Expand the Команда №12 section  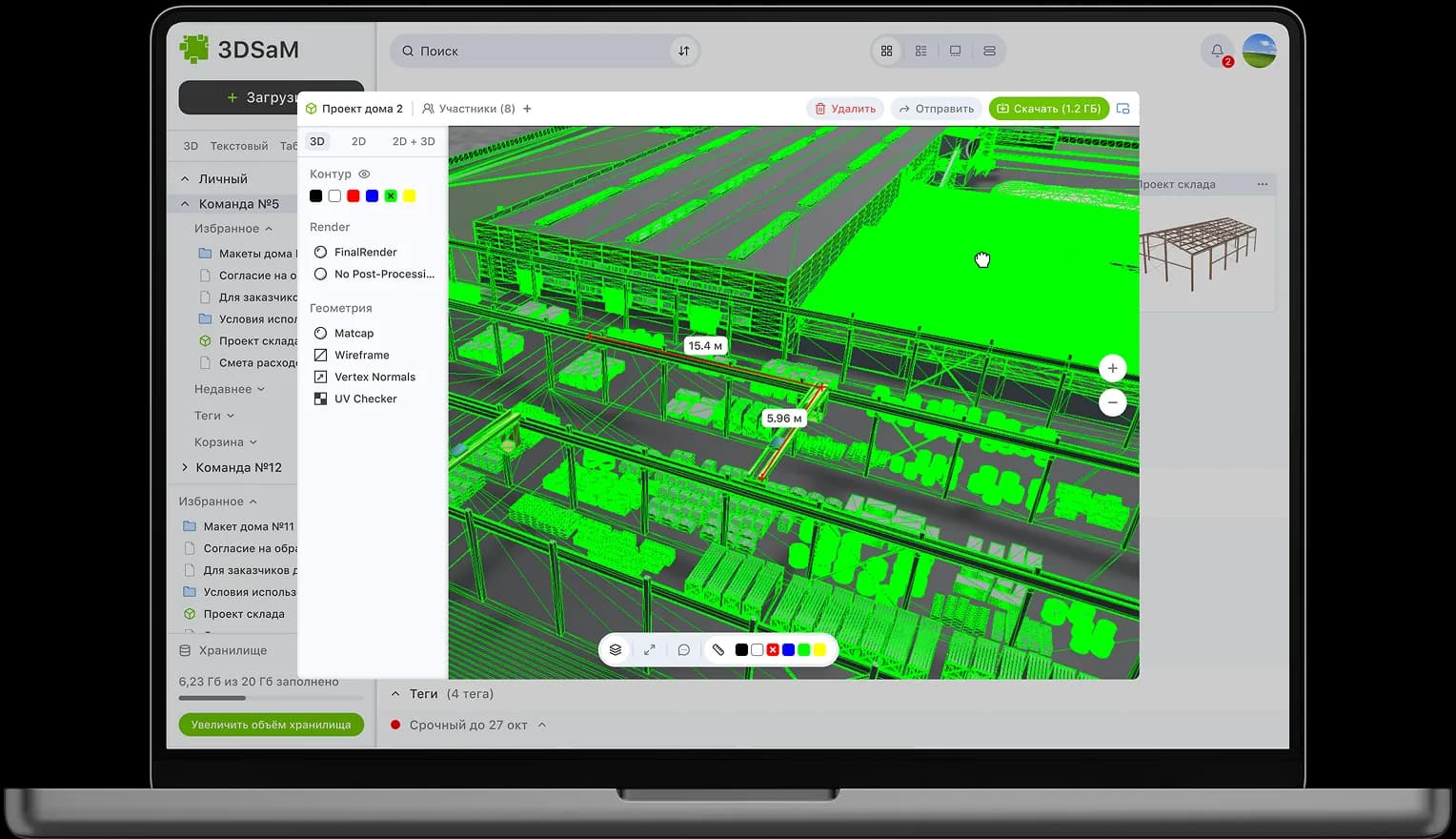pyautogui.click(x=185, y=467)
